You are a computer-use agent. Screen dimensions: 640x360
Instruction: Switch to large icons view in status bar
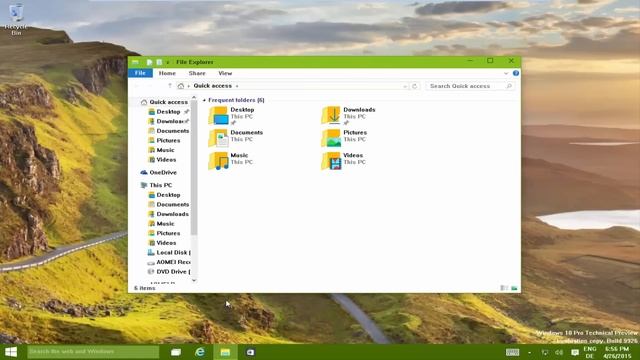click(514, 288)
